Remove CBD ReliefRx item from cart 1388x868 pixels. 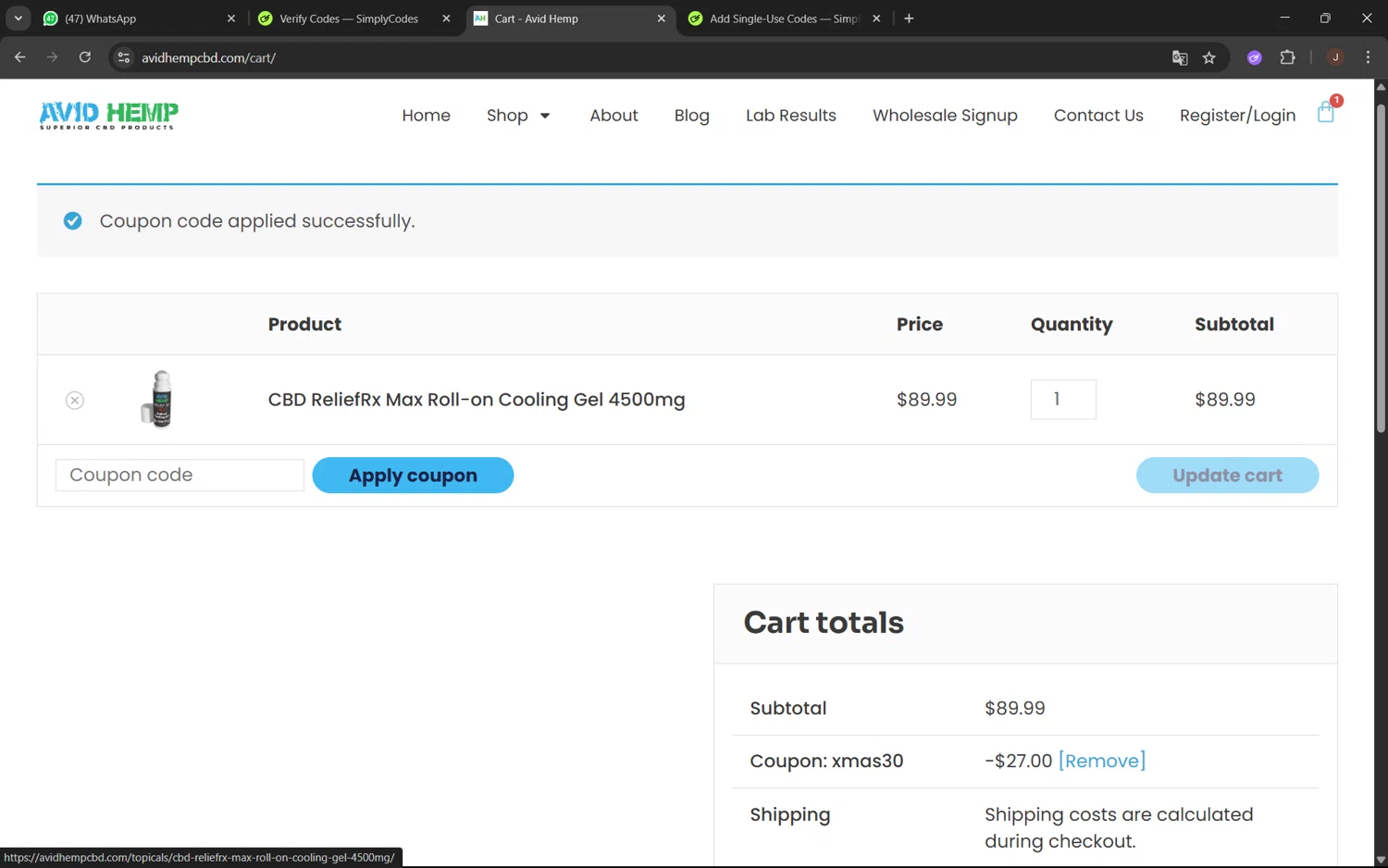click(x=75, y=400)
